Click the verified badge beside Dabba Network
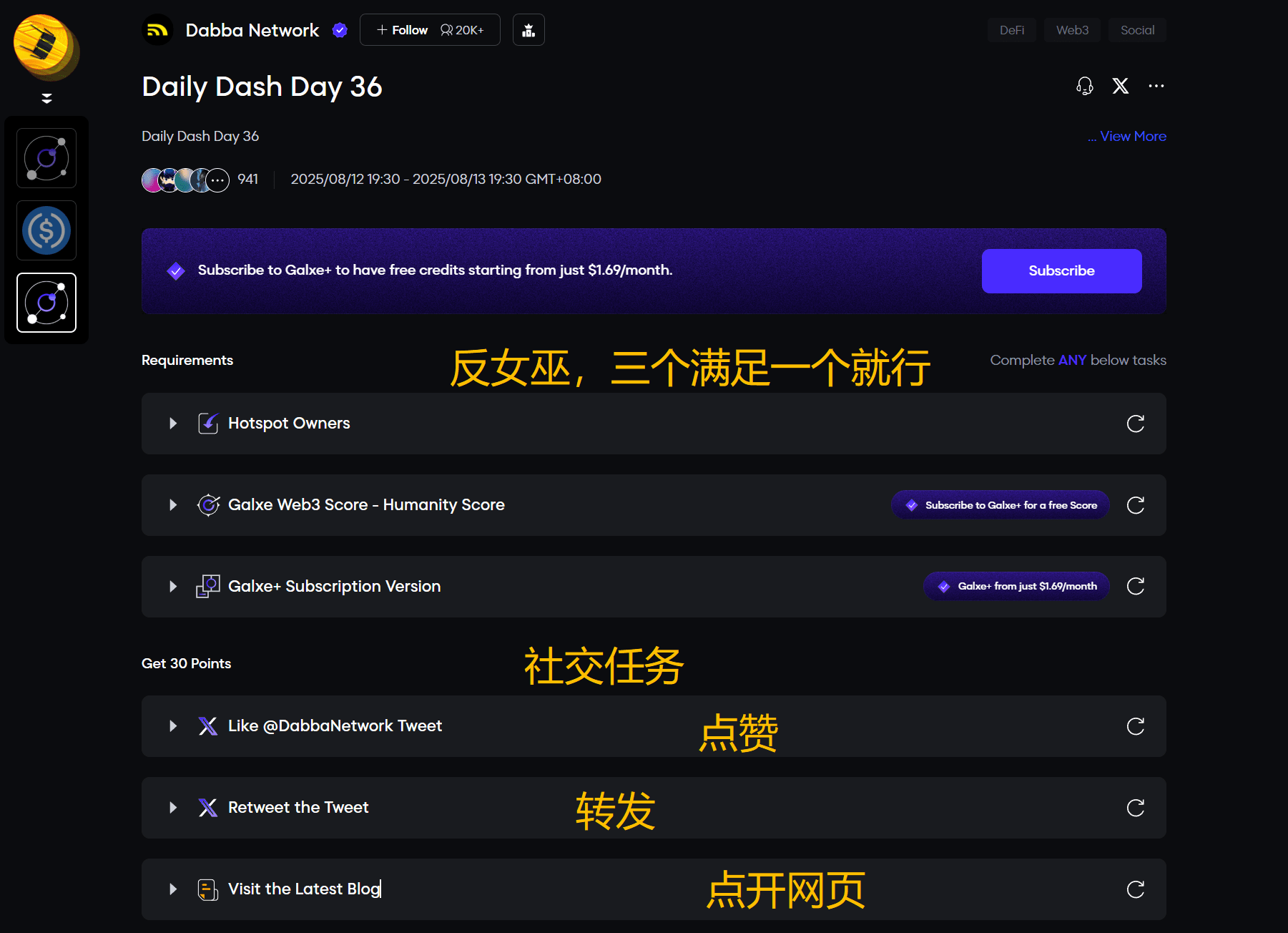Image resolution: width=1288 pixels, height=933 pixels. pyautogui.click(x=340, y=30)
